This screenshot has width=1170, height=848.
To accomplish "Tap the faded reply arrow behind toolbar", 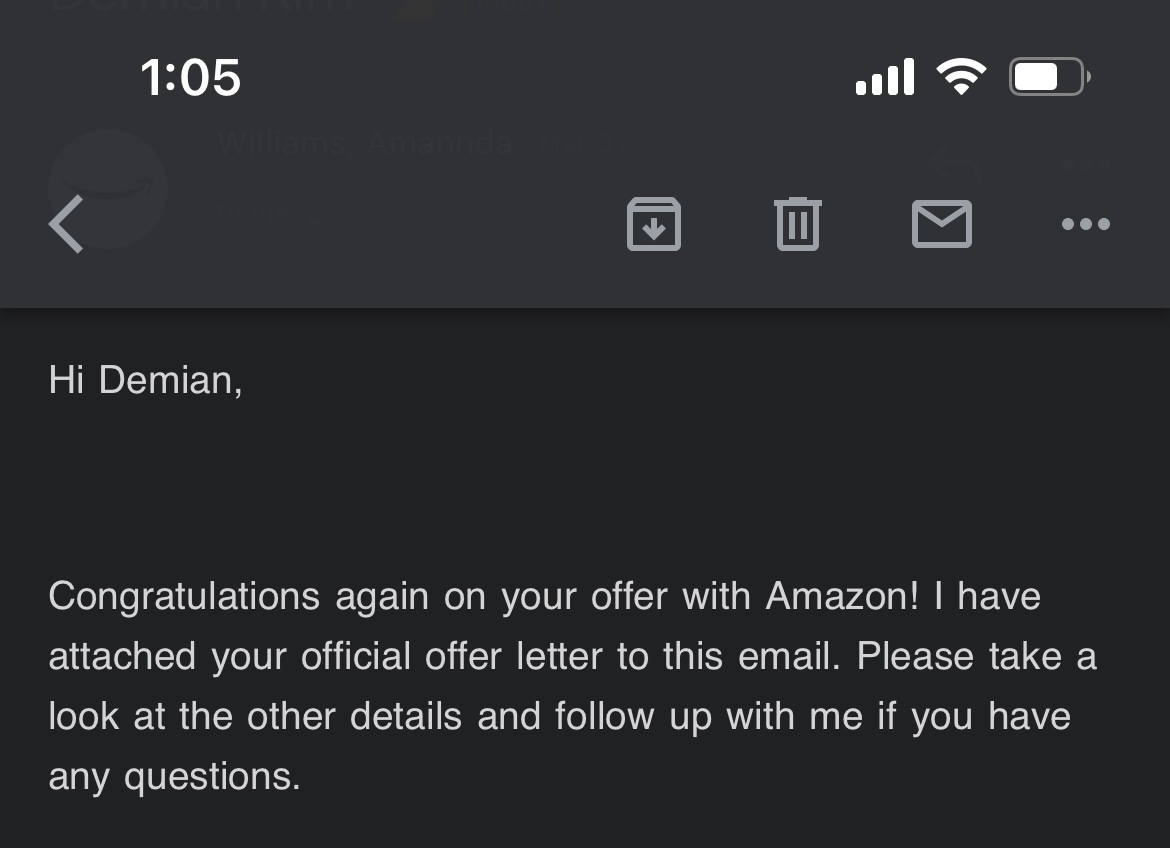I will click(x=955, y=166).
